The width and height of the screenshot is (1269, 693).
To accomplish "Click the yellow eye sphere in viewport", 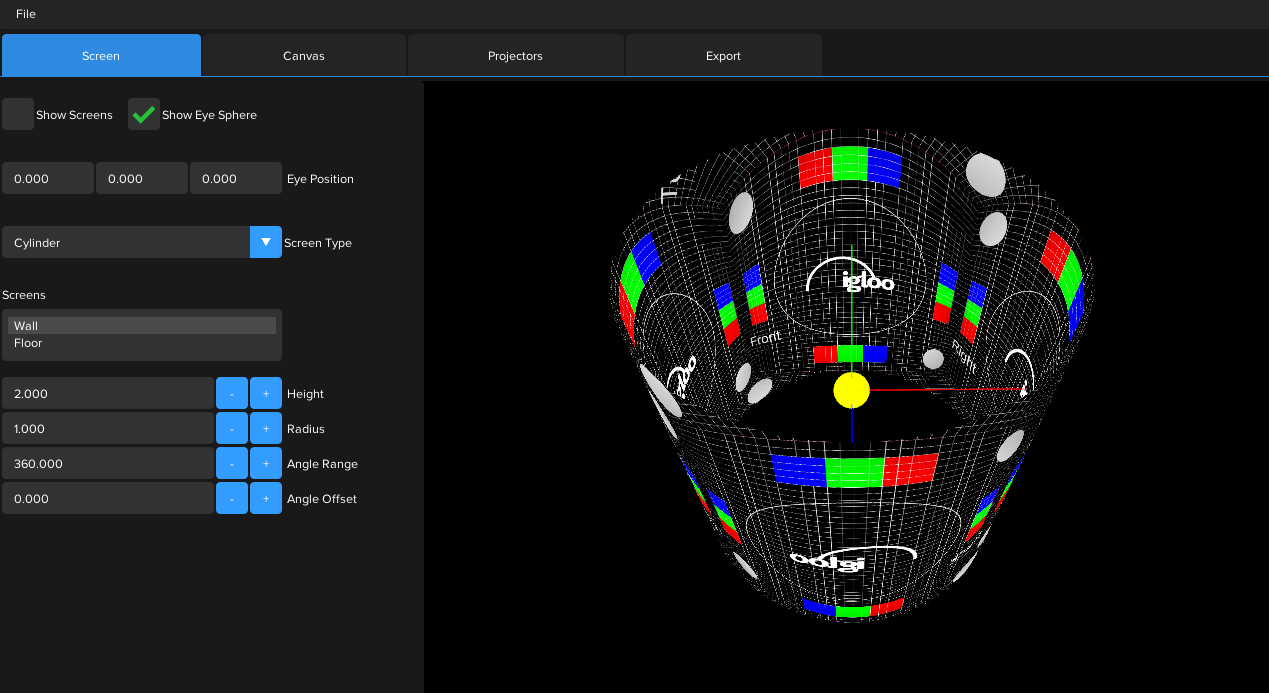I will [851, 390].
